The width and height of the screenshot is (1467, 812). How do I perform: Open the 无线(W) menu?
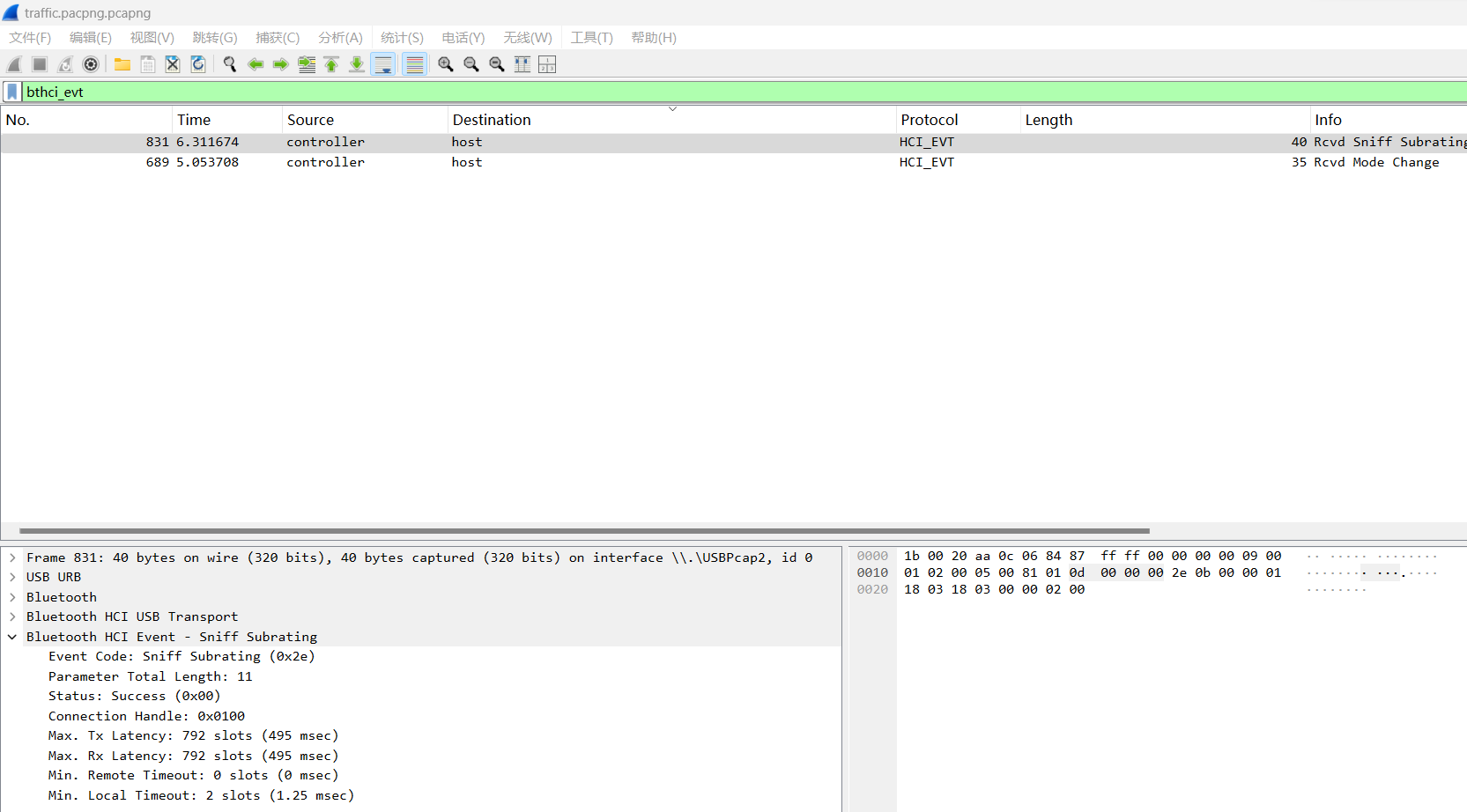point(528,37)
